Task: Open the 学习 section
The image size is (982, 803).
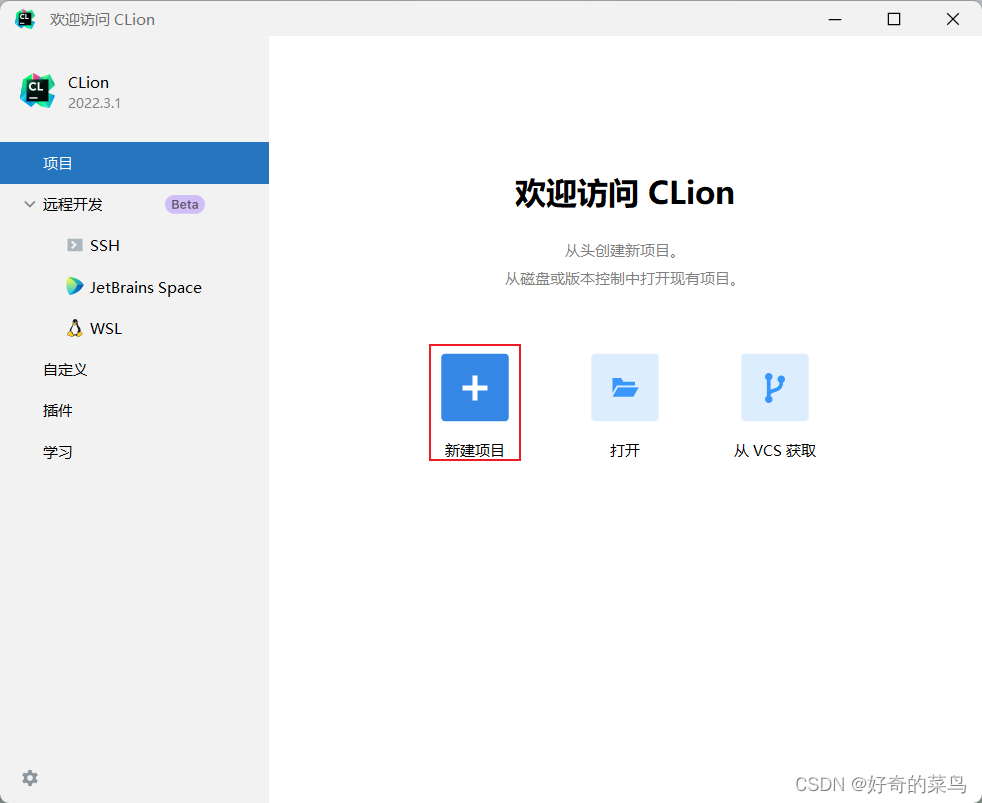Action: 57,451
